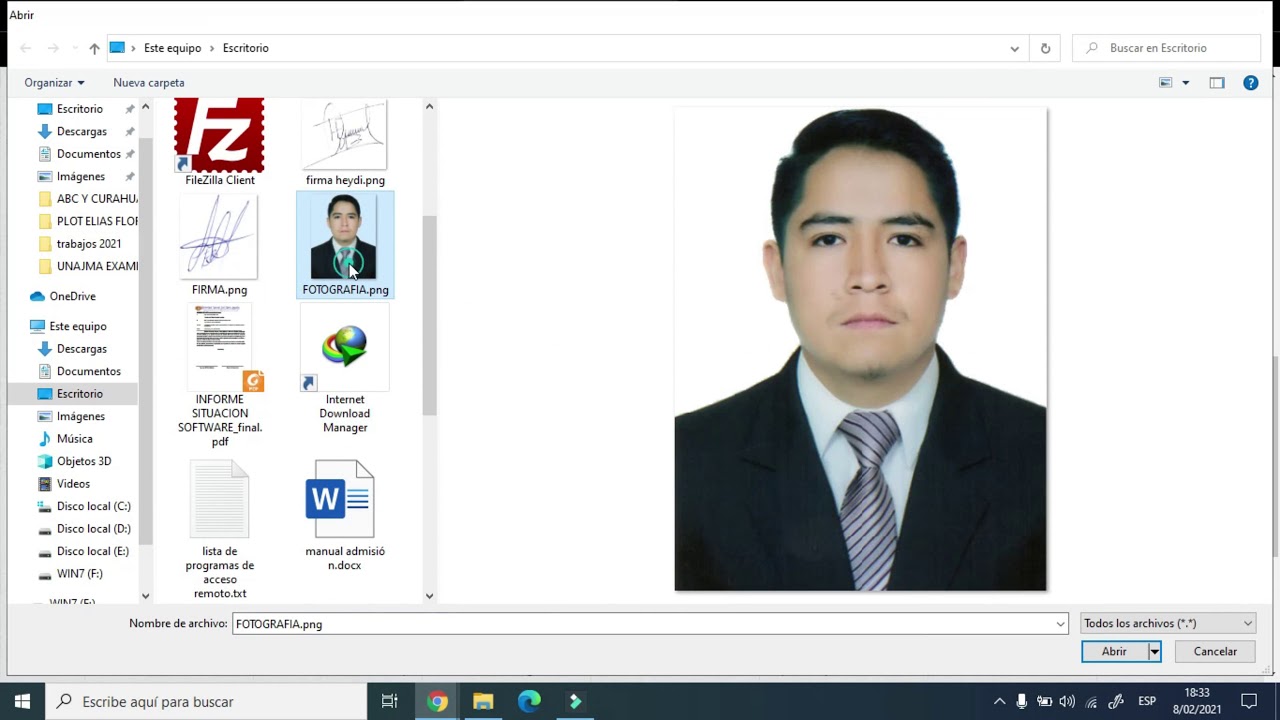The height and width of the screenshot is (720, 1280).
Task: Select Este equipo in address breadcrumb
Action: 172,48
